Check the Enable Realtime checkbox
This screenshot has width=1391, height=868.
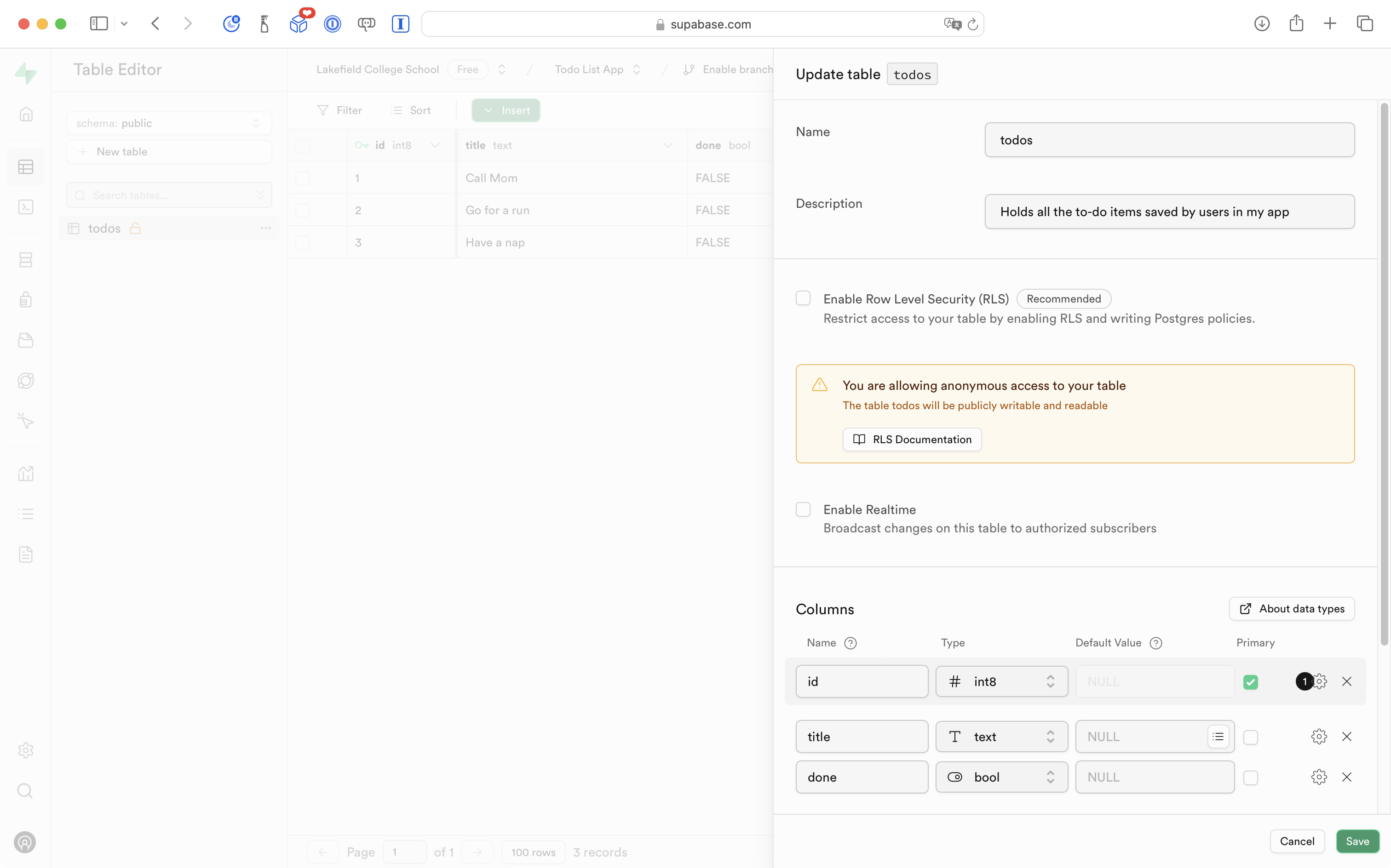point(803,509)
